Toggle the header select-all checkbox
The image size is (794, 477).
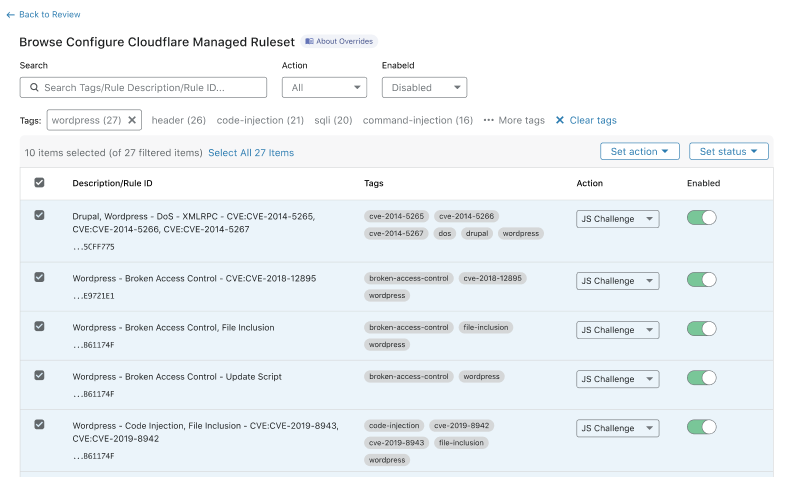tap(39, 183)
